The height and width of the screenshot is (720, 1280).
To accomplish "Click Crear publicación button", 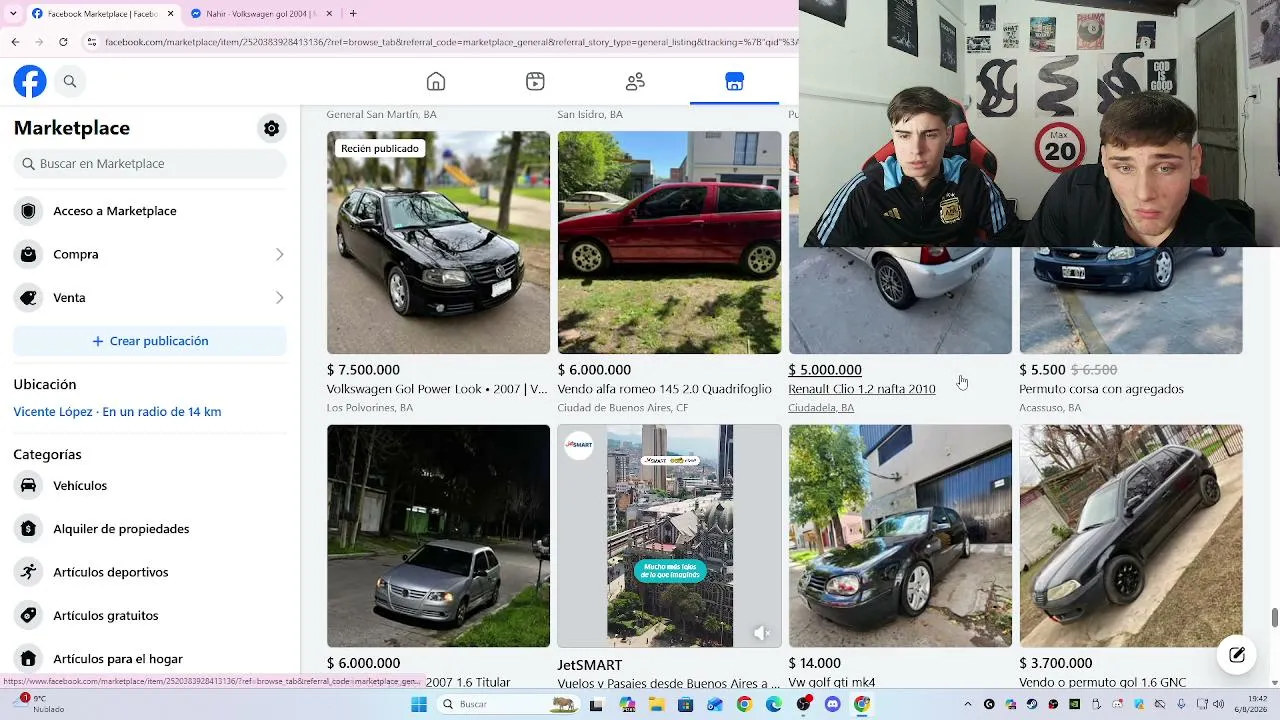I will [x=150, y=341].
